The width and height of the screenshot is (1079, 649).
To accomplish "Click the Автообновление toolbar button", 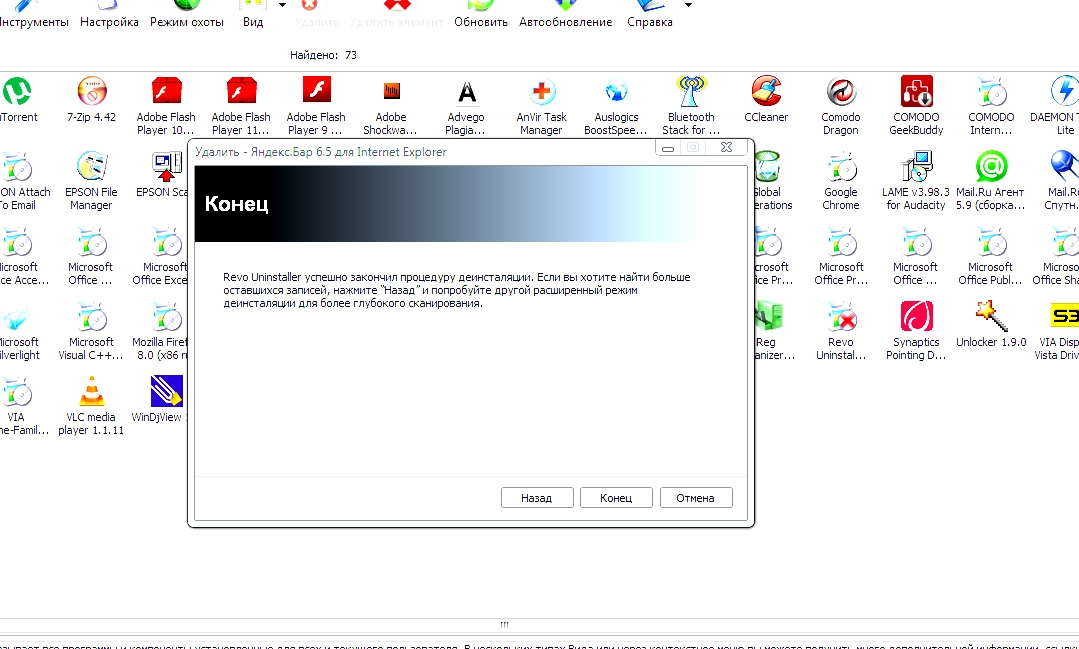I will tap(566, 14).
